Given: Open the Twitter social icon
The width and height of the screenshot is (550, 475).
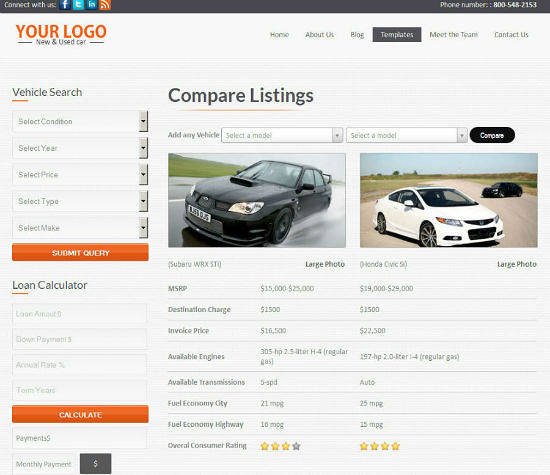Looking at the screenshot, I should 78,5.
